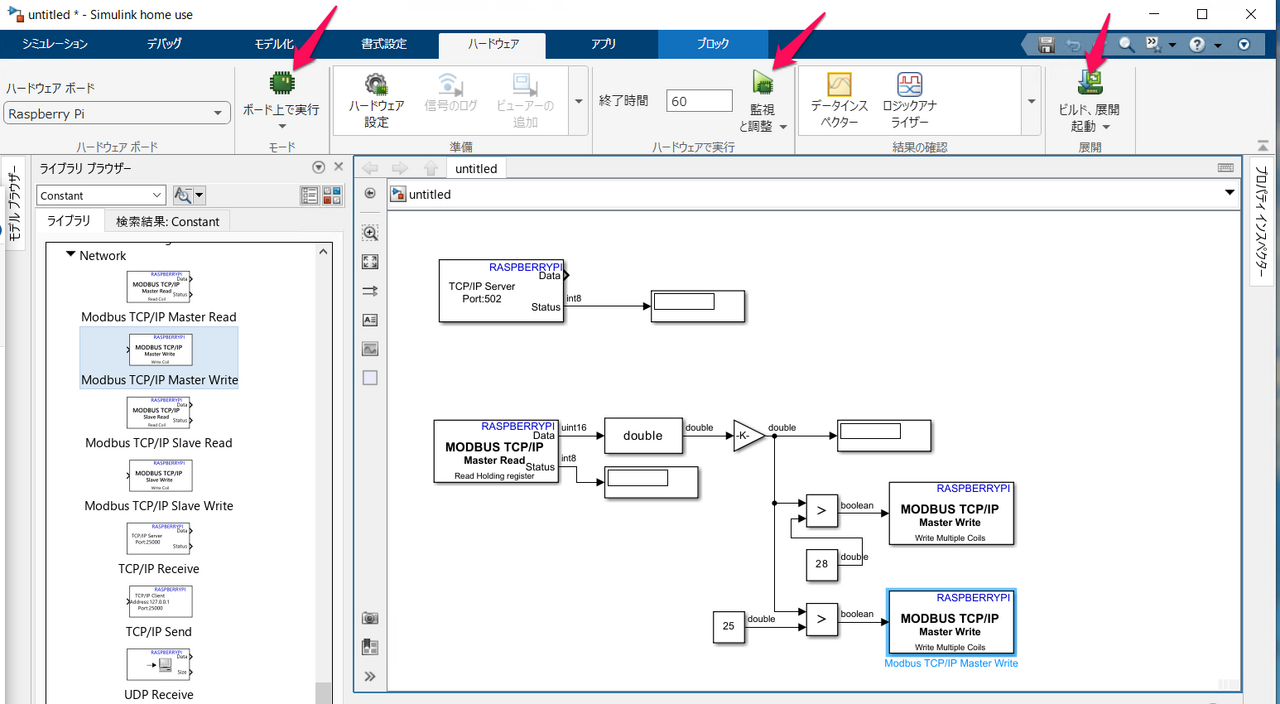
Task: Open the Hardware Settings (ハードウェア設定) gear icon
Action: click(376, 85)
